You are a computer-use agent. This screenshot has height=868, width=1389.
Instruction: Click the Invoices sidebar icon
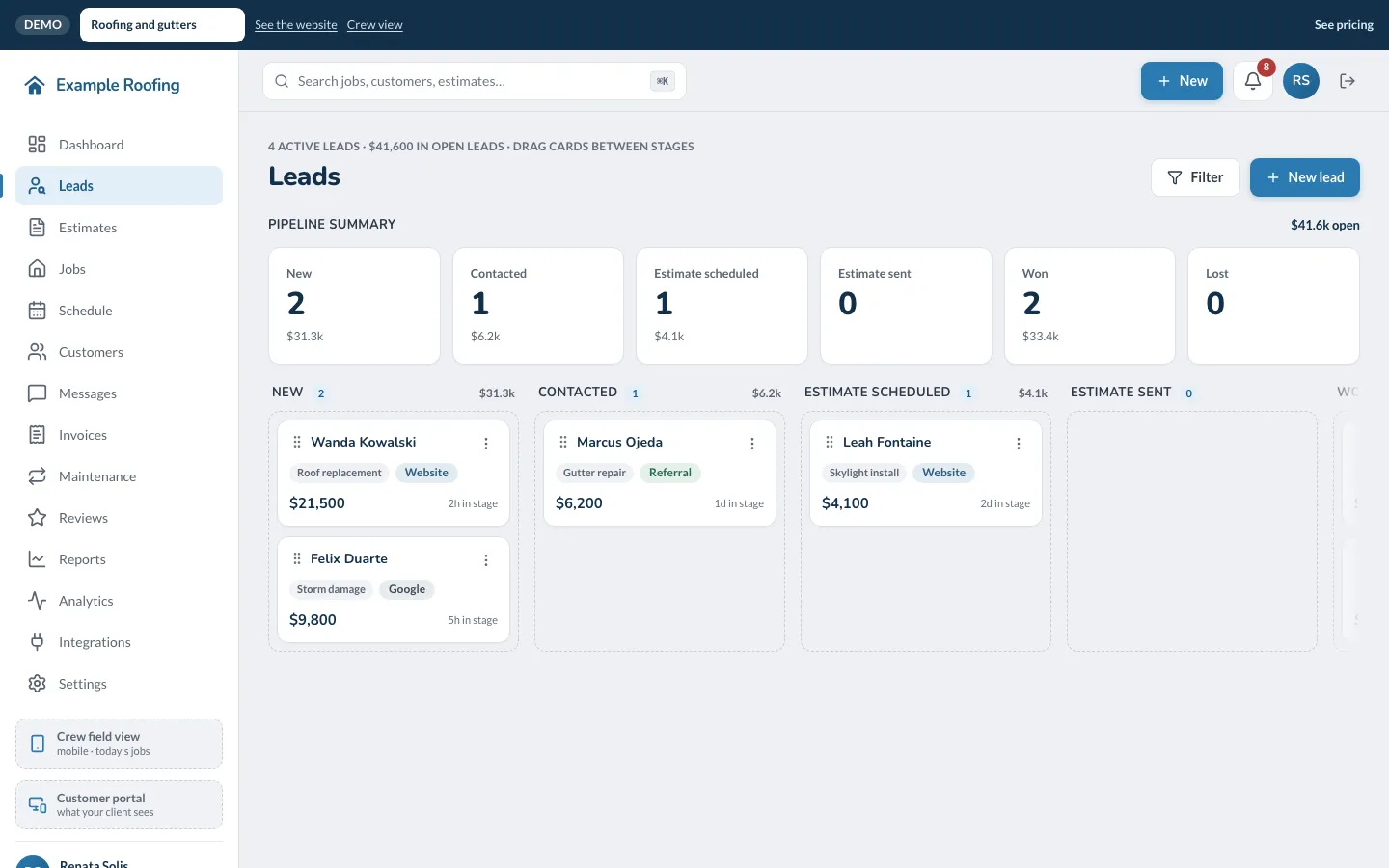[x=37, y=435]
